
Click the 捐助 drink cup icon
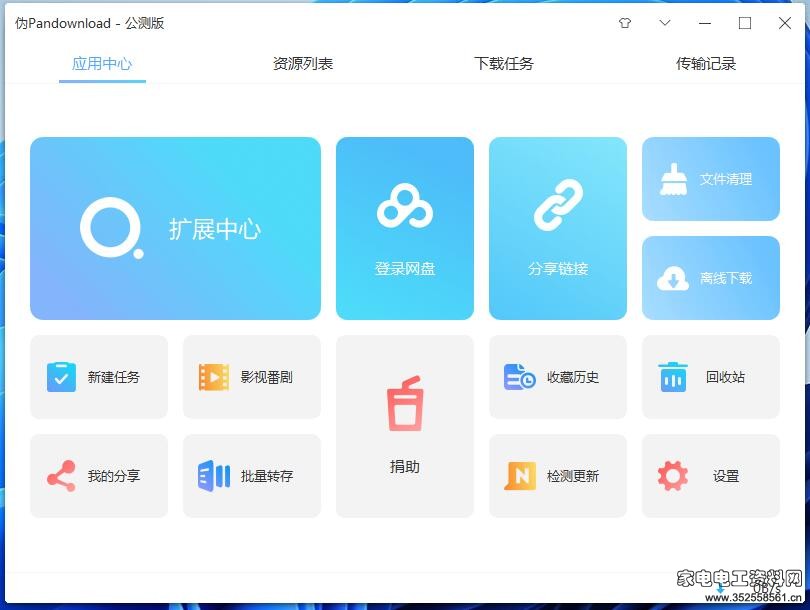click(x=405, y=403)
